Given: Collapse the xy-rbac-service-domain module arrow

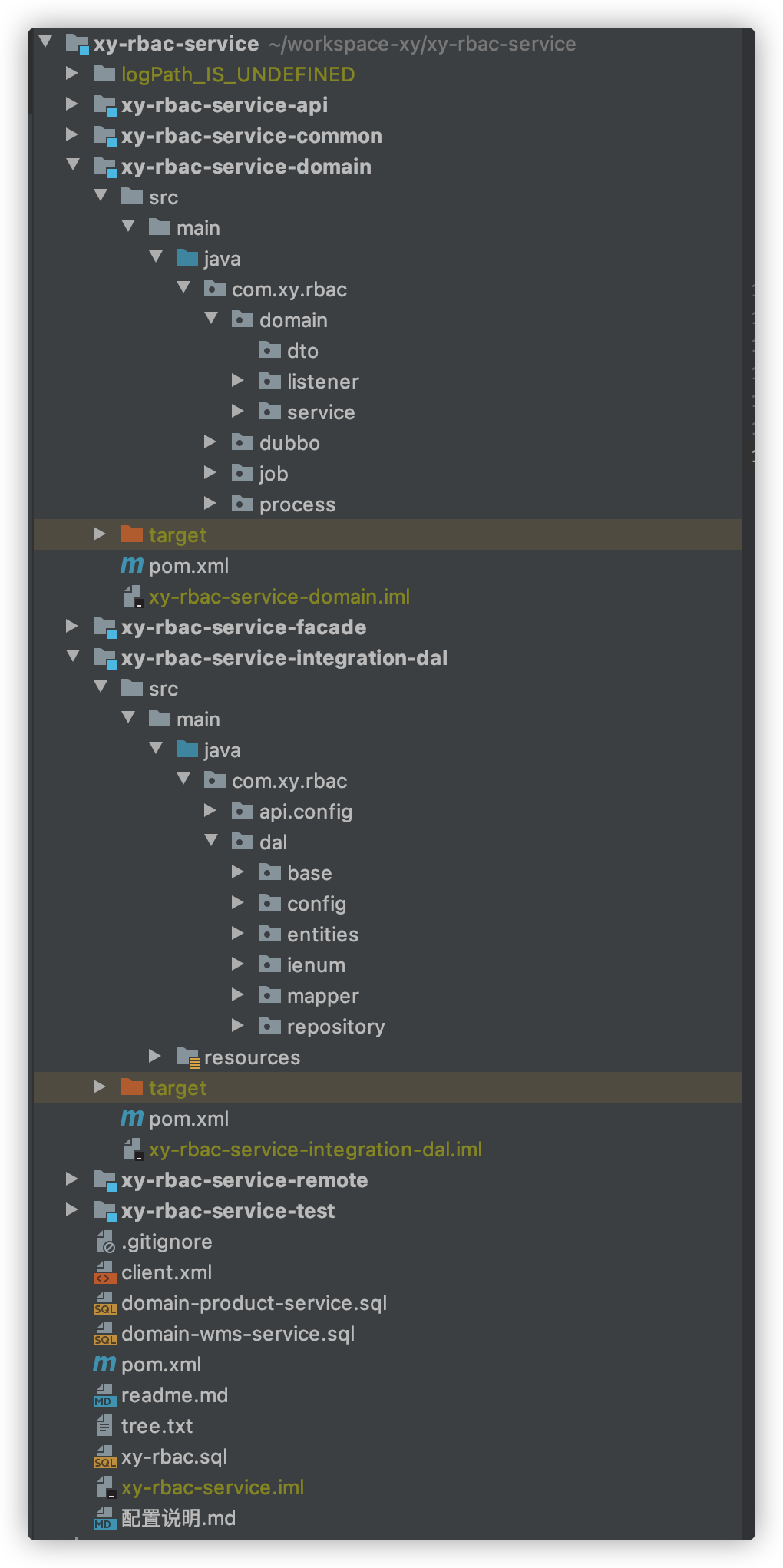Looking at the screenshot, I should point(73,164).
